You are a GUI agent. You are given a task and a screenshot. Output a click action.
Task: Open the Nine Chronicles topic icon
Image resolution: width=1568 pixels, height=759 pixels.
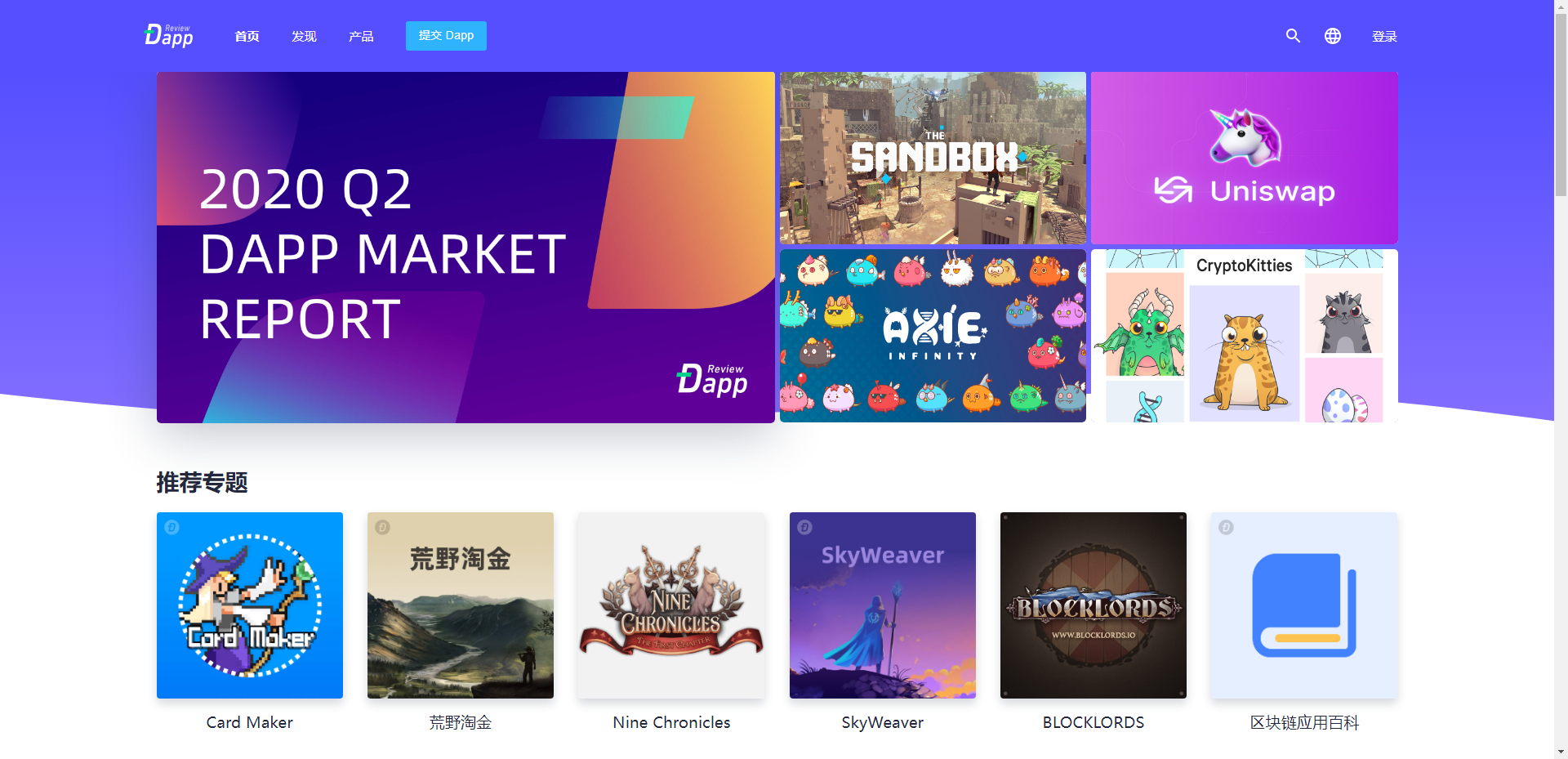coord(671,605)
